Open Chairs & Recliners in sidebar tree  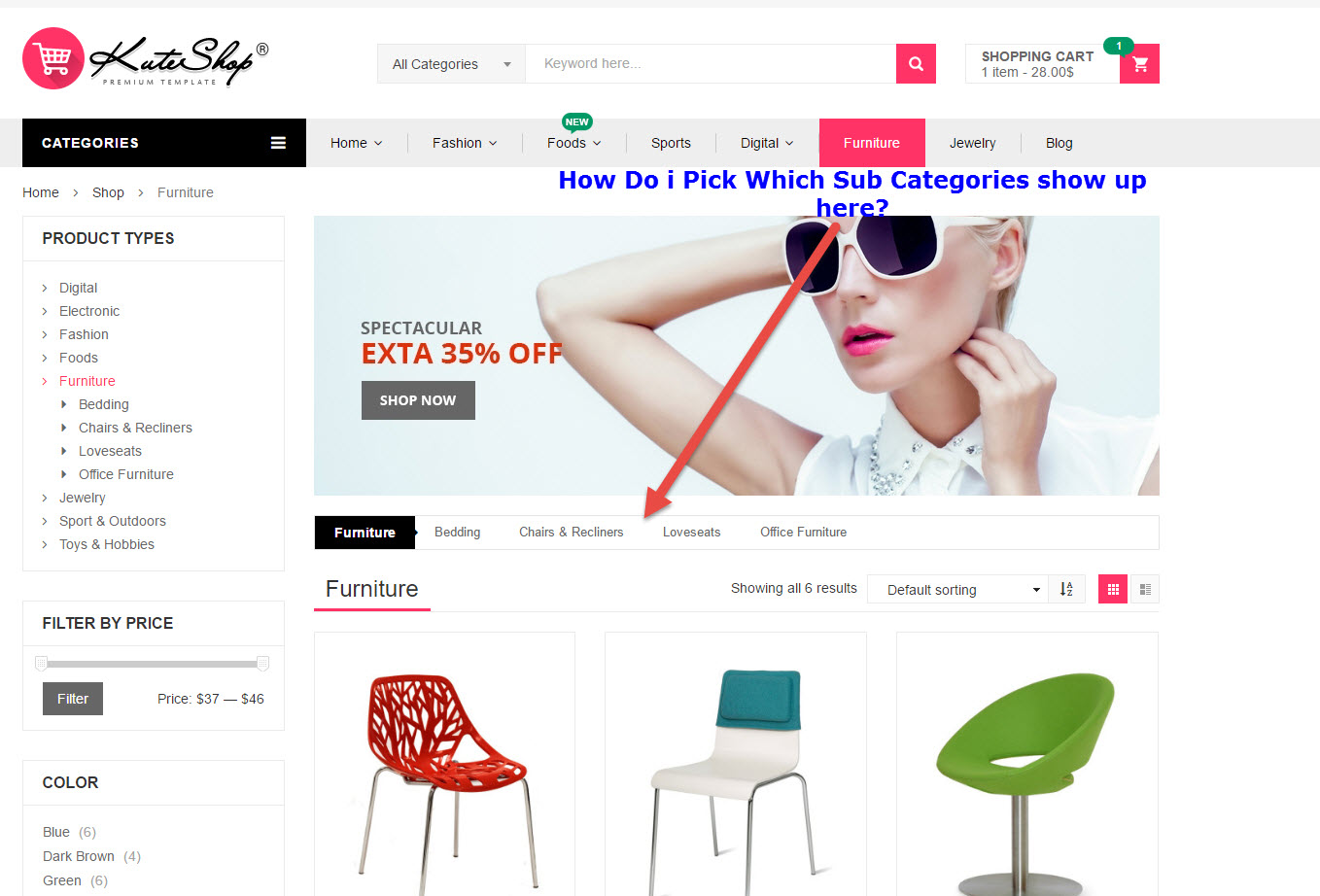point(135,428)
